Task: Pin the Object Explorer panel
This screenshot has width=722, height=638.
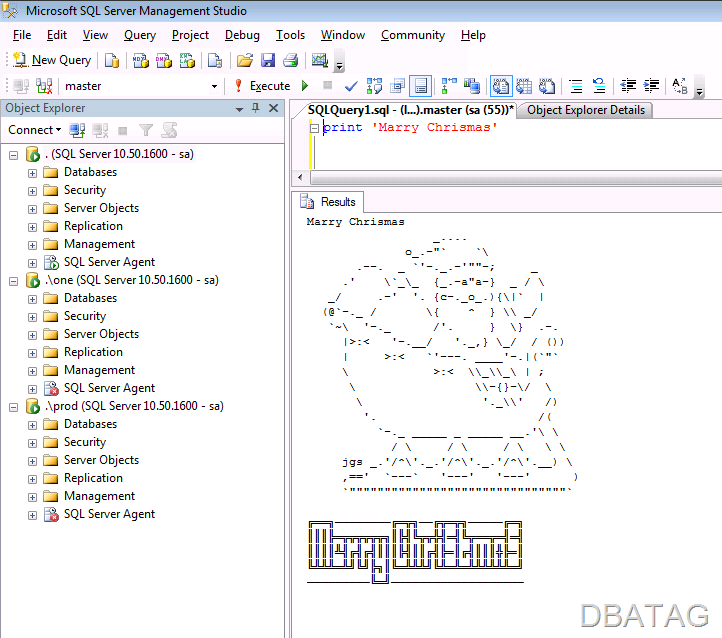Action: tap(256, 108)
